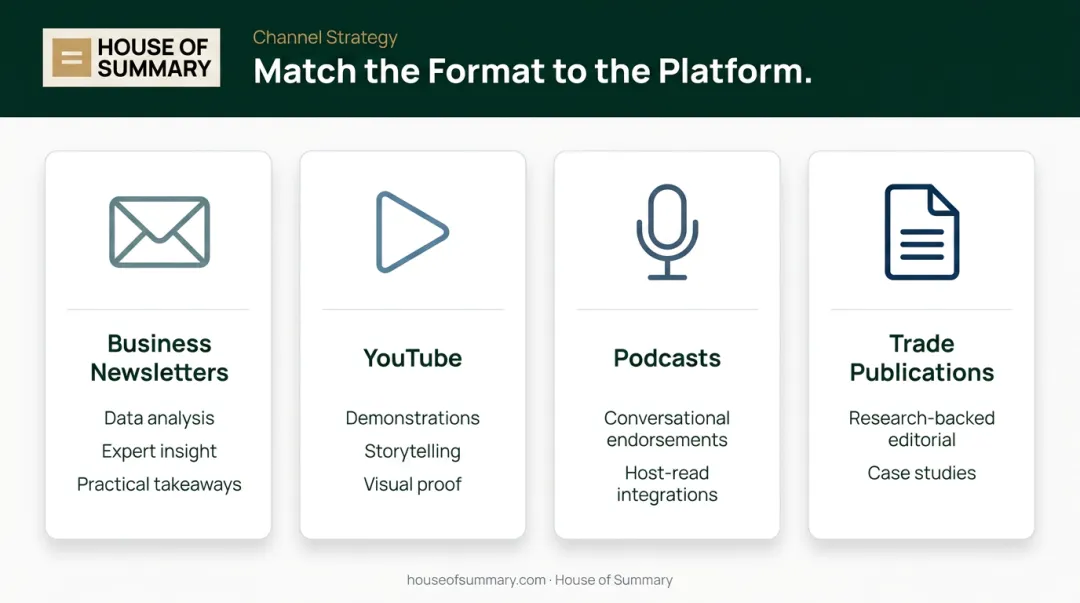Click the 'Visual proof' line

(413, 484)
